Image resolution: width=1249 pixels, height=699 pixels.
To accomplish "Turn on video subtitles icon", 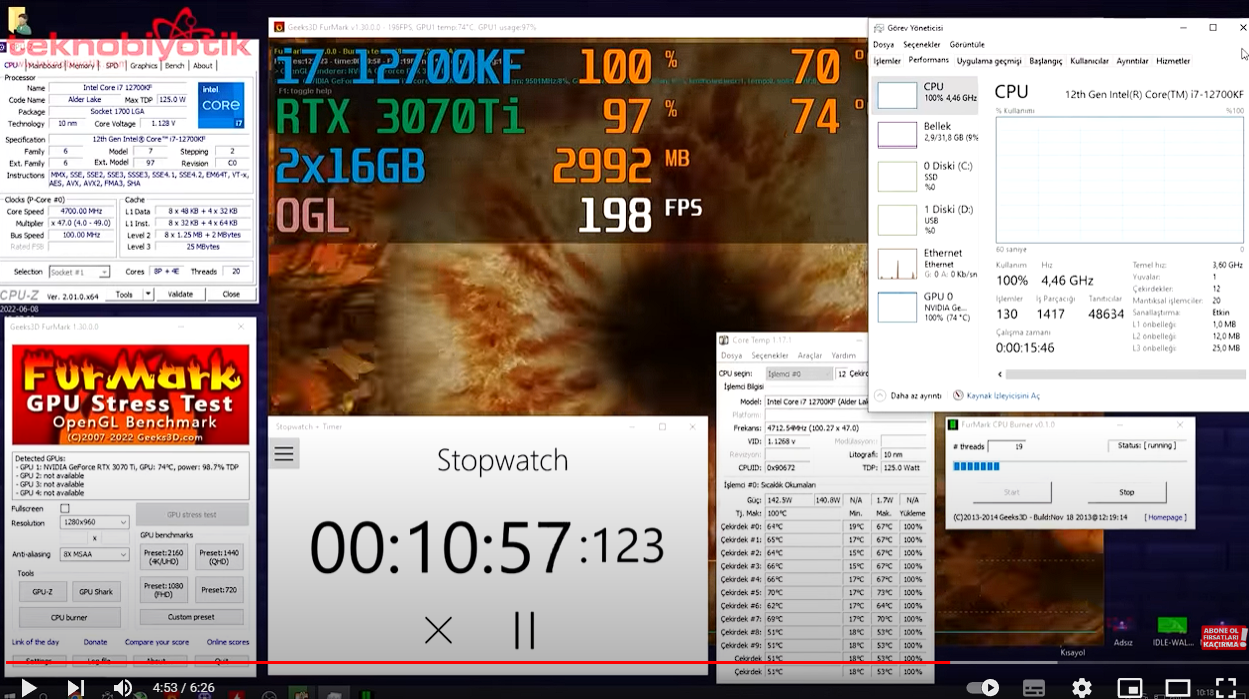I will point(1034,687).
